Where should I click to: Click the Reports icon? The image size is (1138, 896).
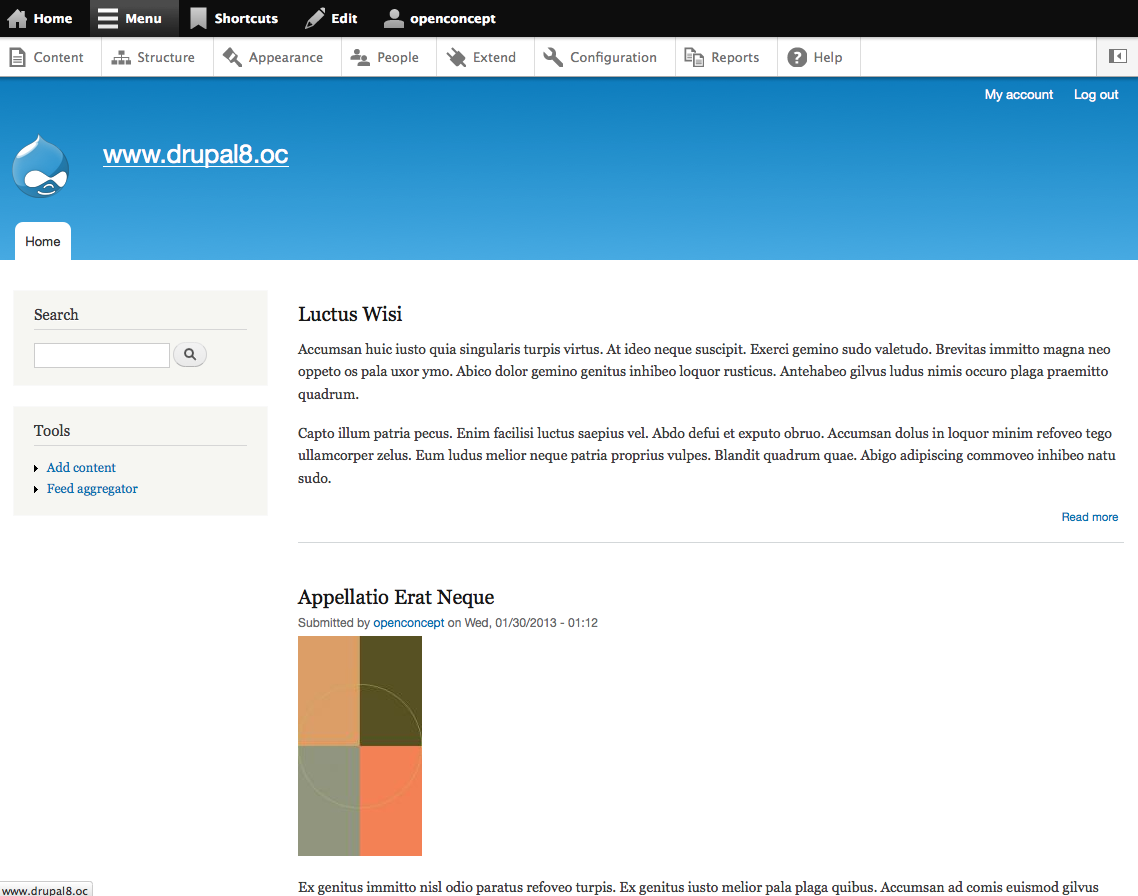click(x=693, y=57)
